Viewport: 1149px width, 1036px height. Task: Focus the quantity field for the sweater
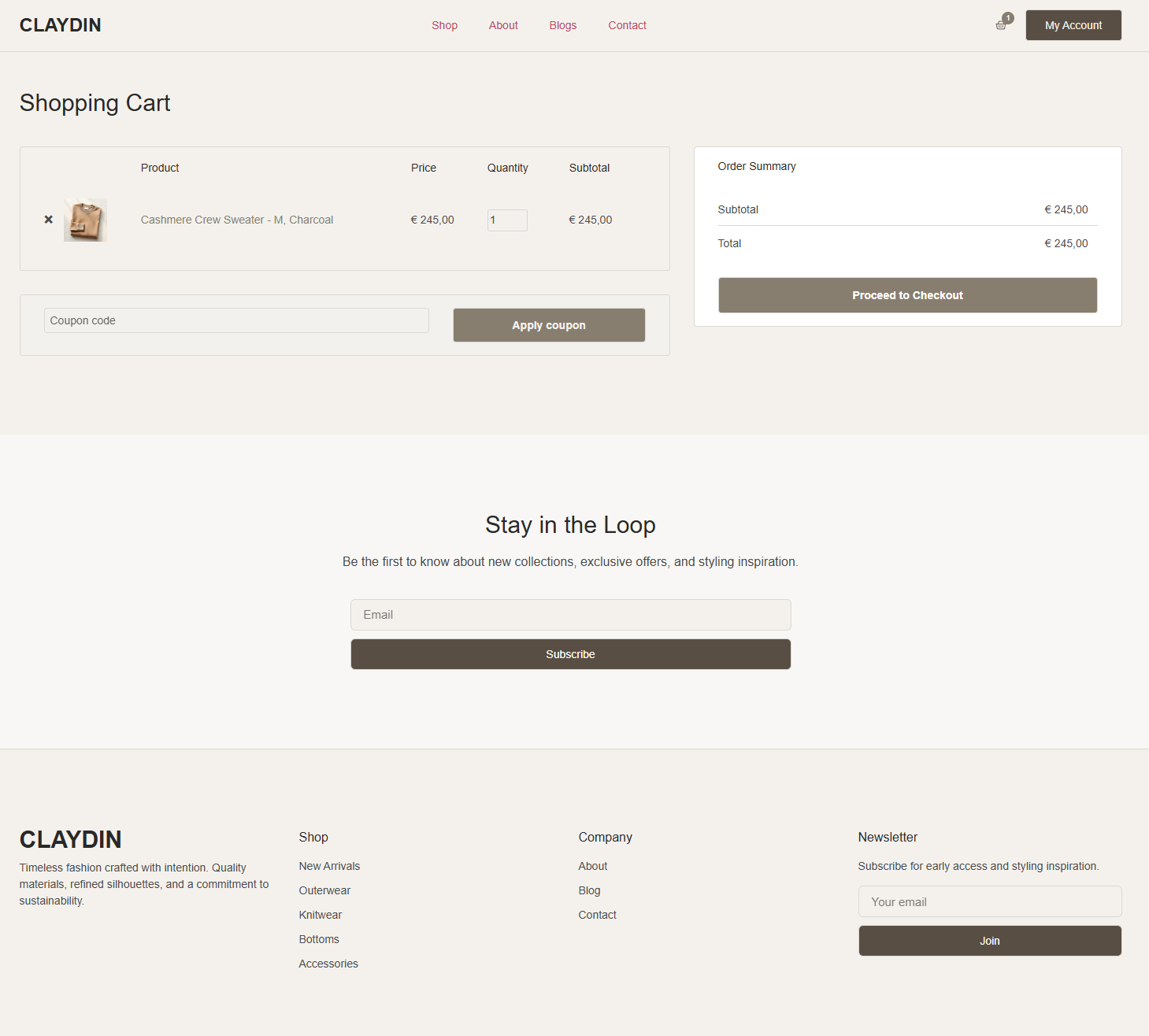point(507,220)
